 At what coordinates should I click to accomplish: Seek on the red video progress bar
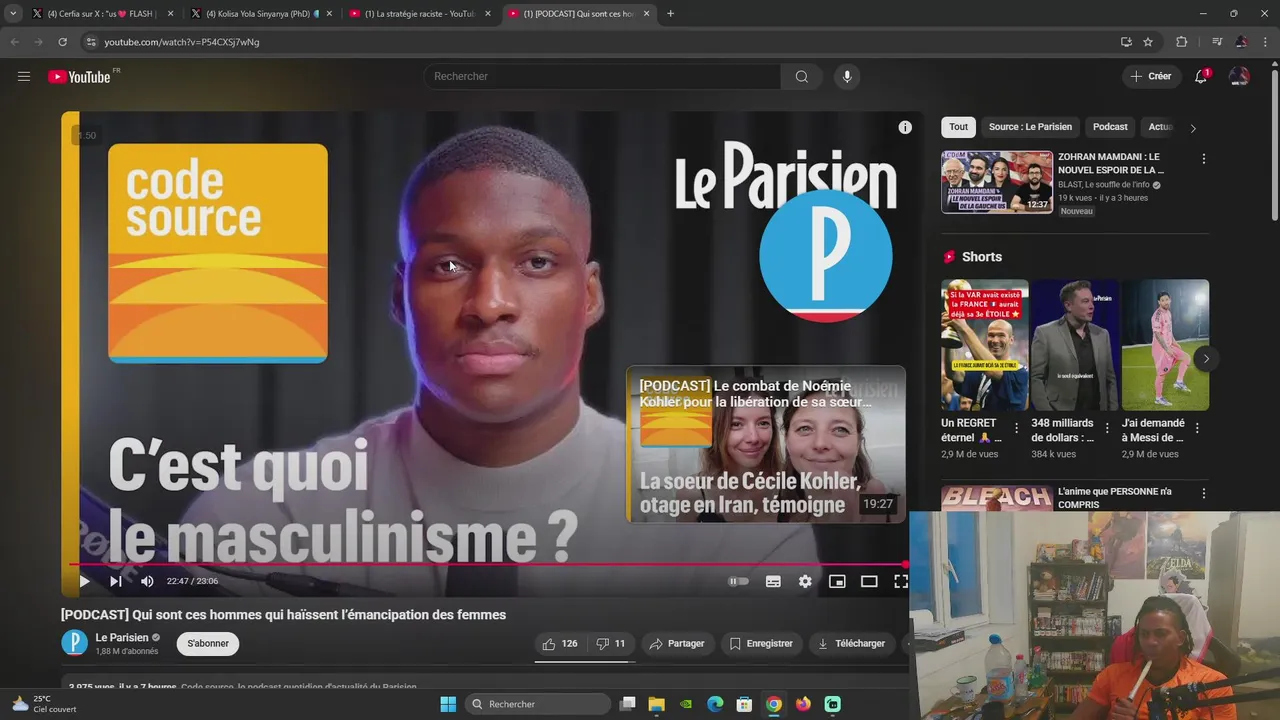[487, 564]
